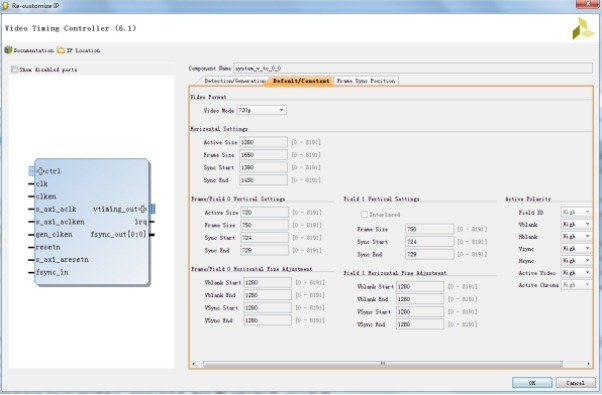Image resolution: width=602 pixels, height=395 pixels.
Task: Open the Field ID polarity dropdown
Action: 576,212
